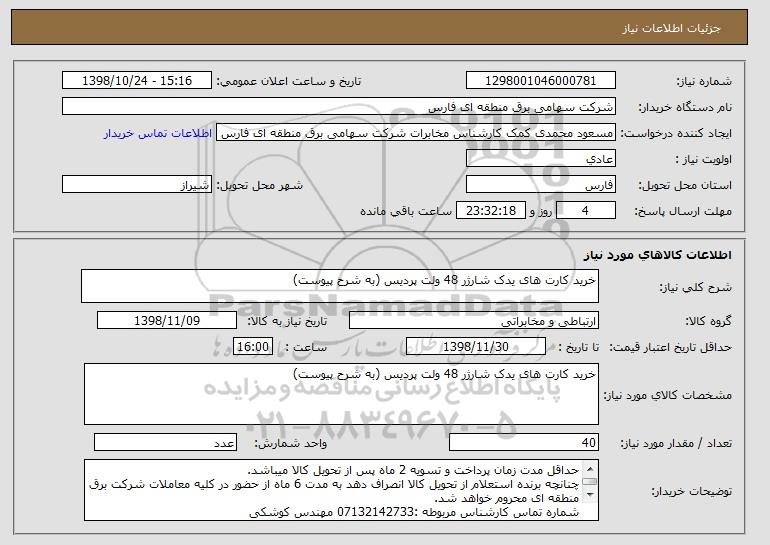
Task: Click the label توضیحات خریدار
Action: coord(691,491)
